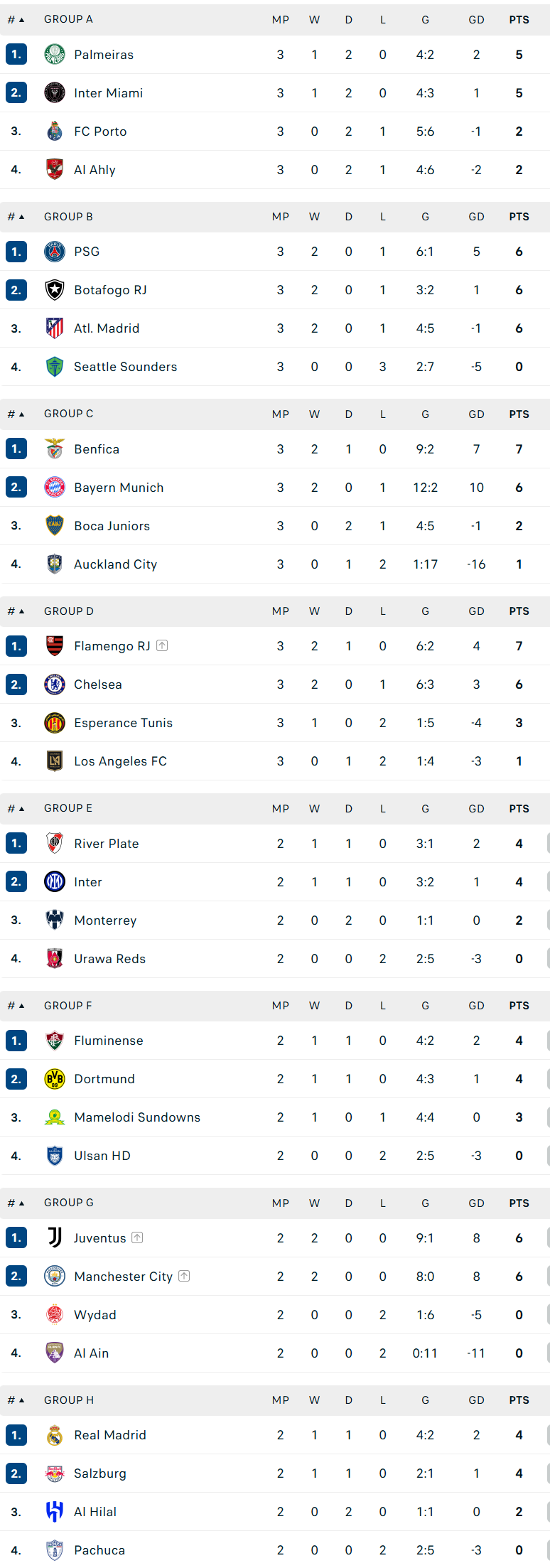Sort Group C by GD column header
The image size is (550, 1568).
(x=476, y=414)
